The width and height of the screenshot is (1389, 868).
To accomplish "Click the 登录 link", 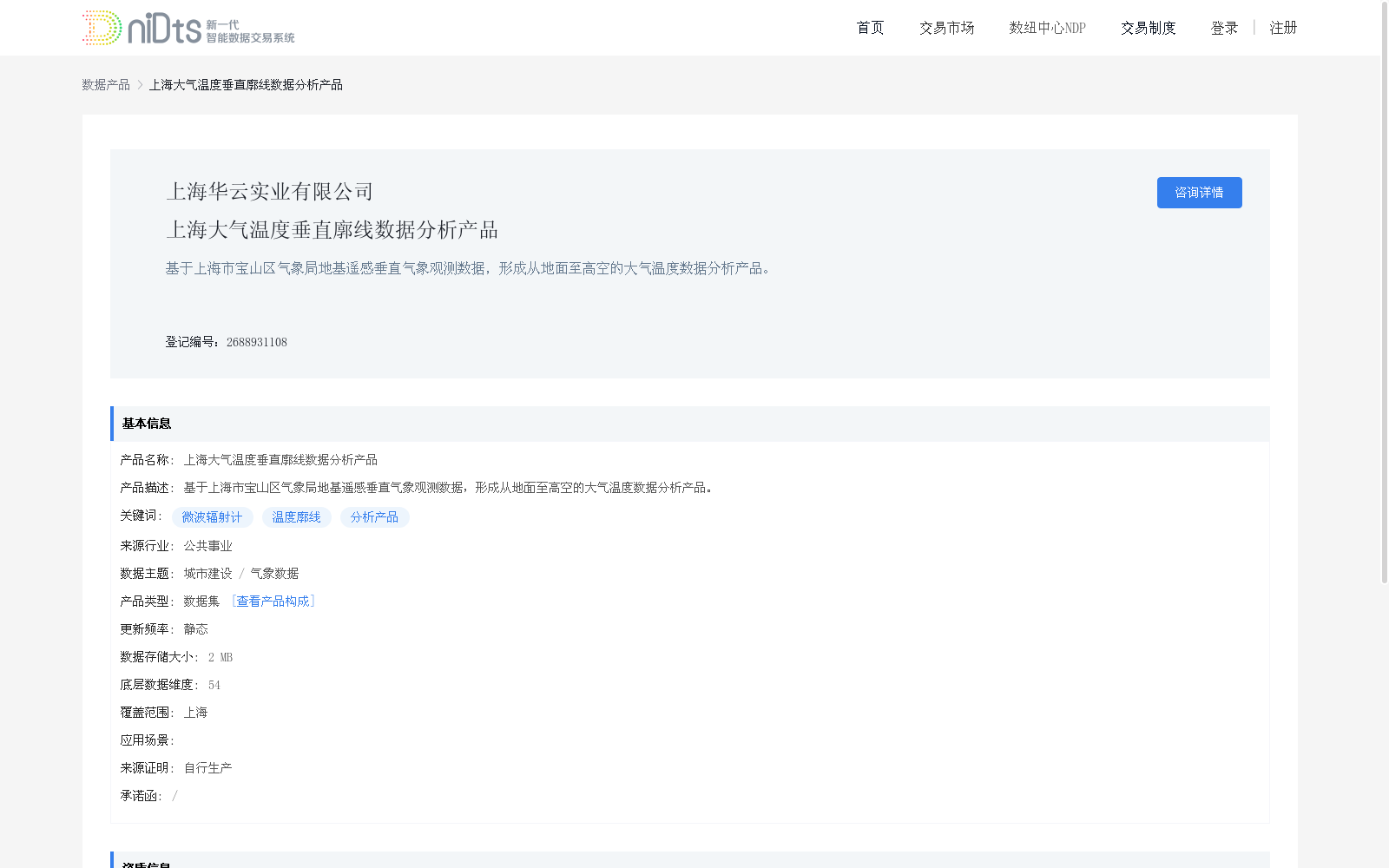I will (x=1224, y=28).
